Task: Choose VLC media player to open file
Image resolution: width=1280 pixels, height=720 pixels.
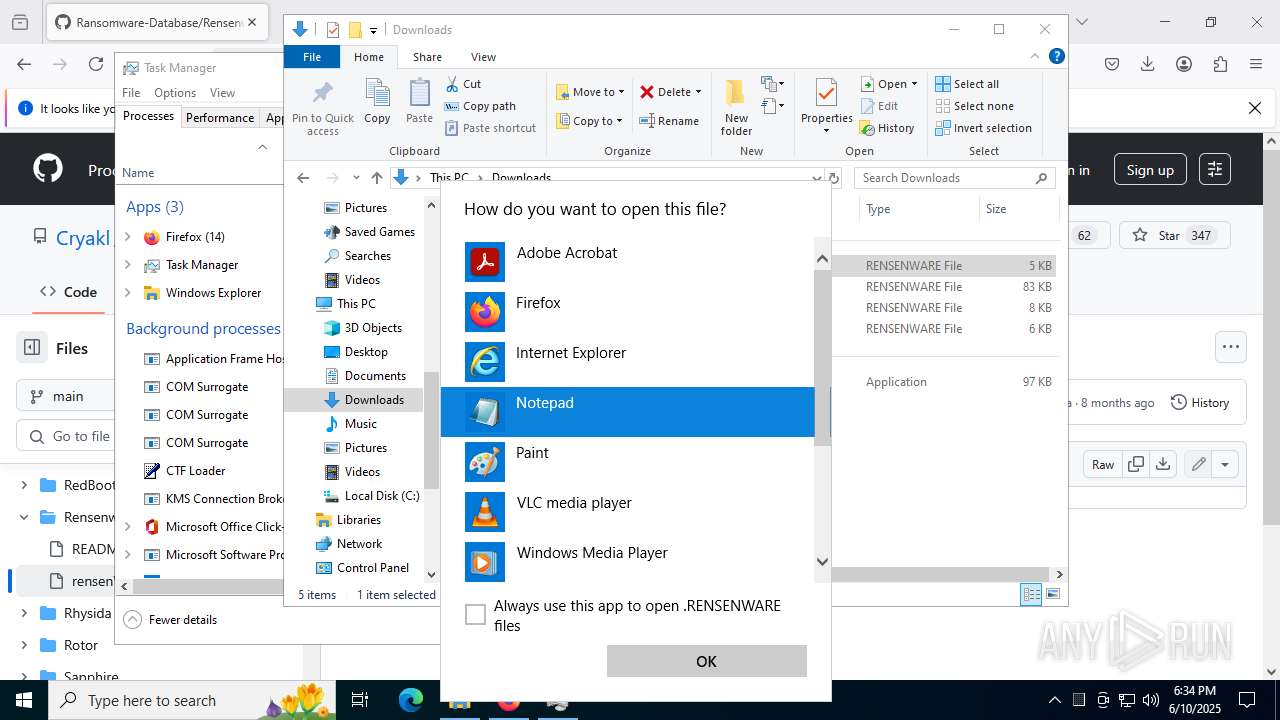Action: click(x=628, y=512)
